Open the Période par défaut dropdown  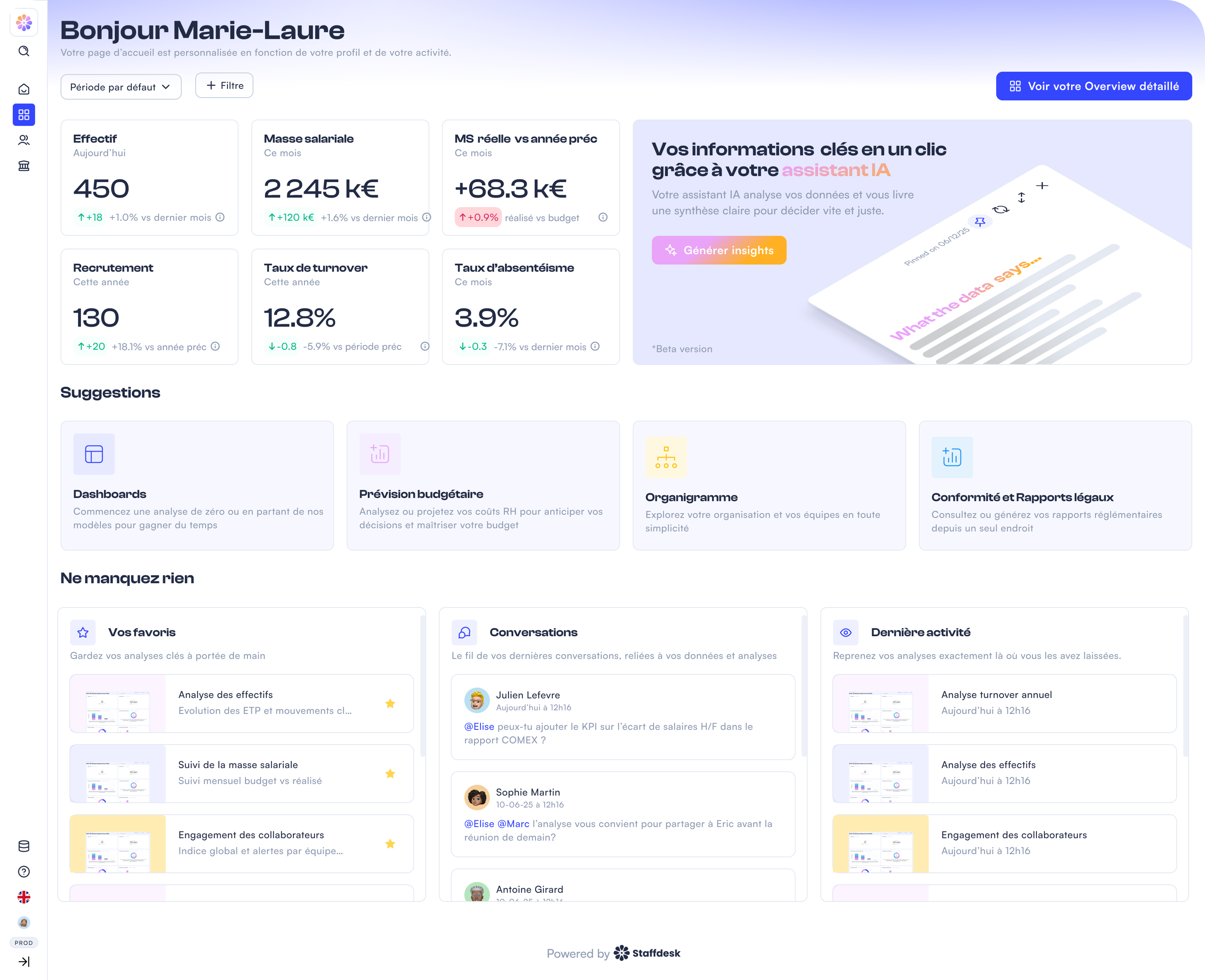pos(121,87)
